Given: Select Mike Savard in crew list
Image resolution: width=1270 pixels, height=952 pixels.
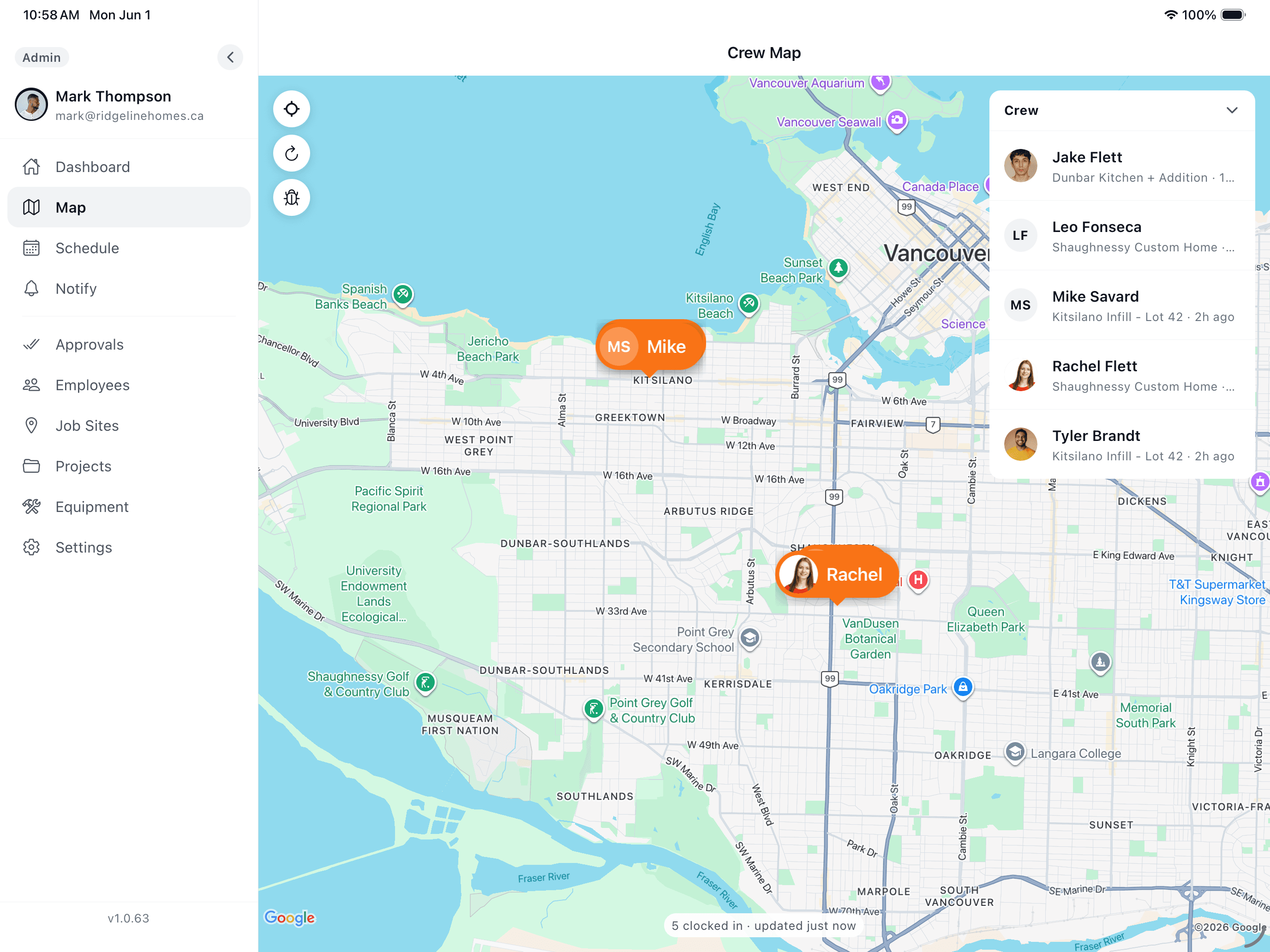Looking at the screenshot, I should click(x=1122, y=305).
